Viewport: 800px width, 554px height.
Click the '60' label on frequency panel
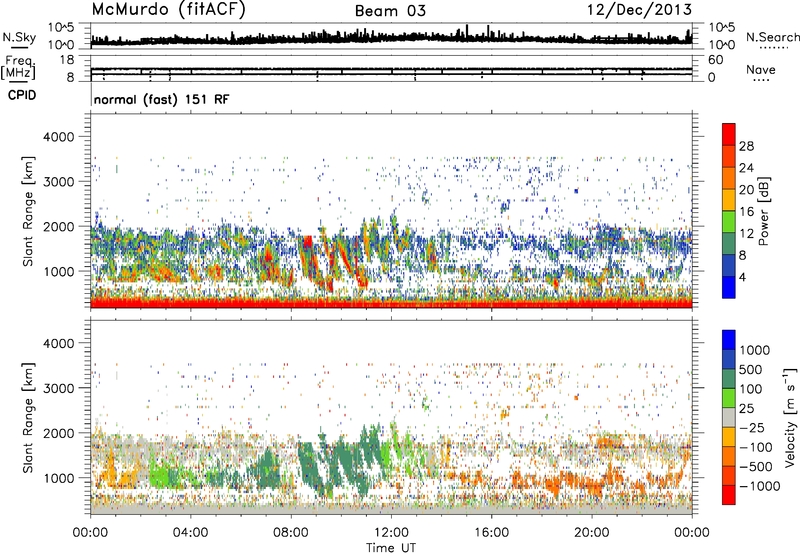click(715, 60)
